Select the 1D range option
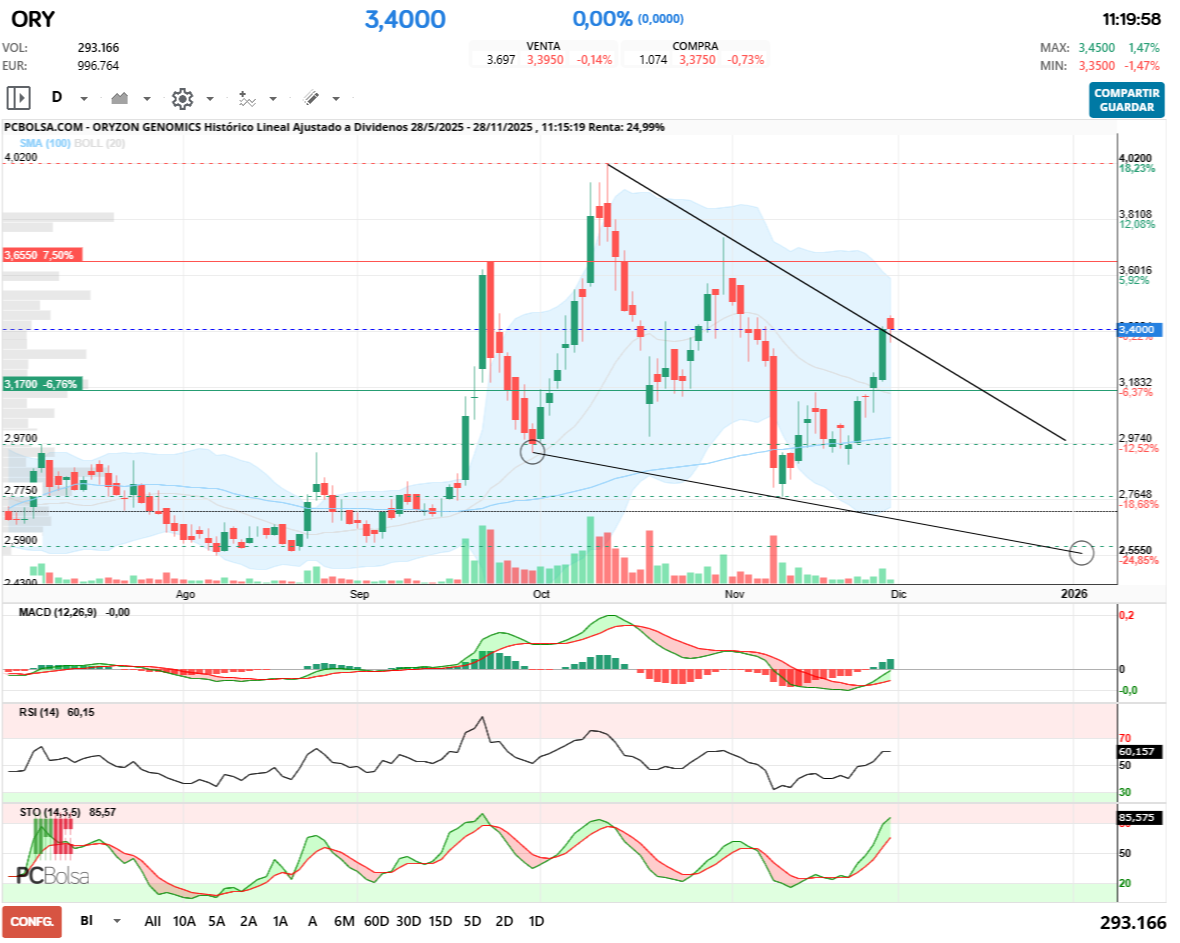 point(535,921)
